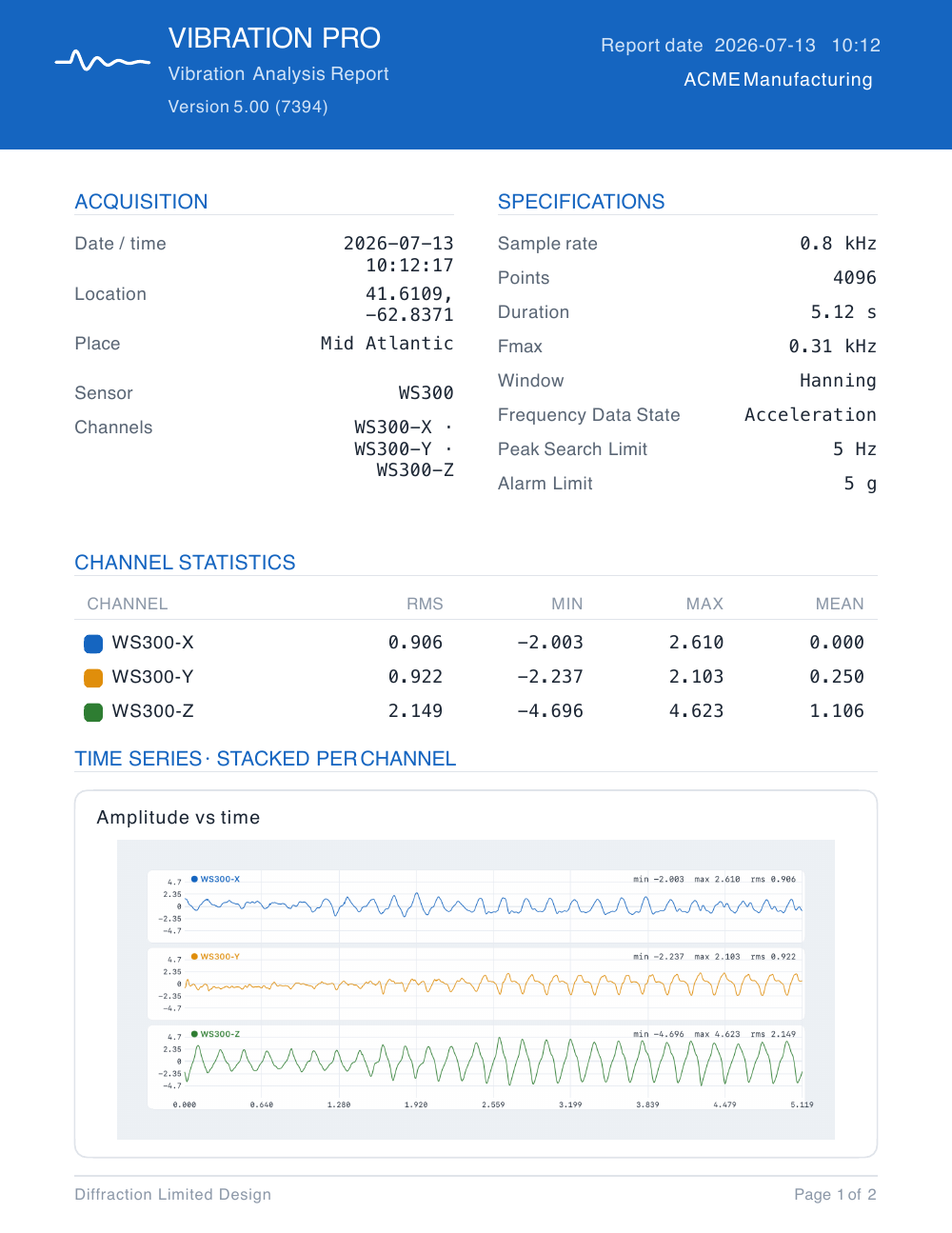Select the Fmax value '0.31 kHz'
Screen dimensions: 952x1233
click(832, 347)
